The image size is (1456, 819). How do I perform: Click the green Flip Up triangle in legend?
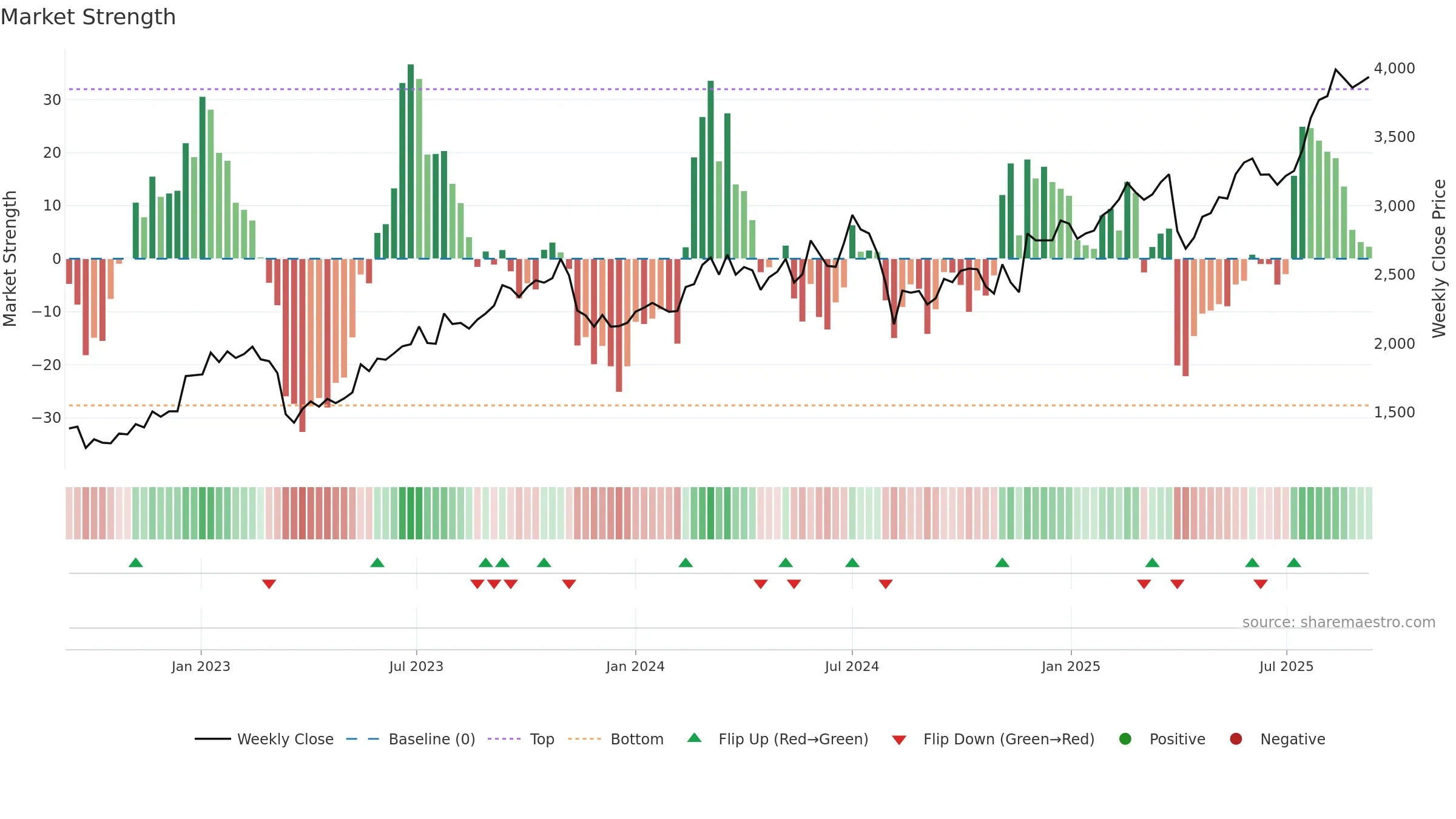point(695,738)
